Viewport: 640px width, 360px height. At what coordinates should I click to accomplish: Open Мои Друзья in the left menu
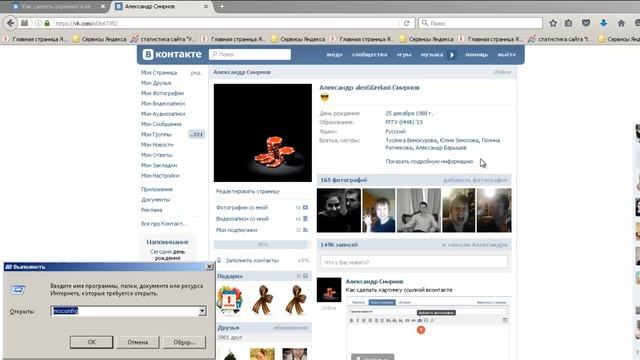click(x=156, y=83)
